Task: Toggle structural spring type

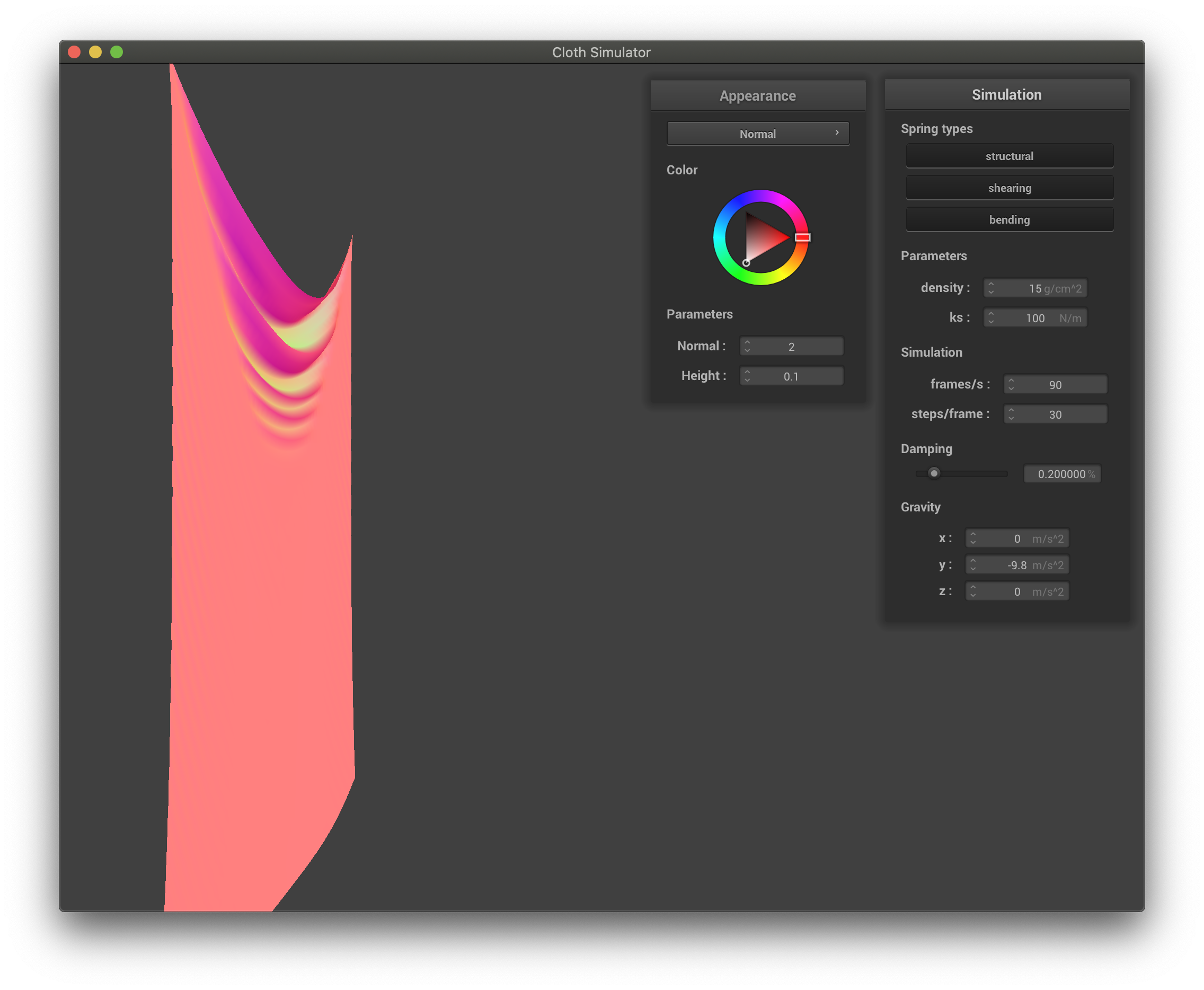Action: 1009,156
